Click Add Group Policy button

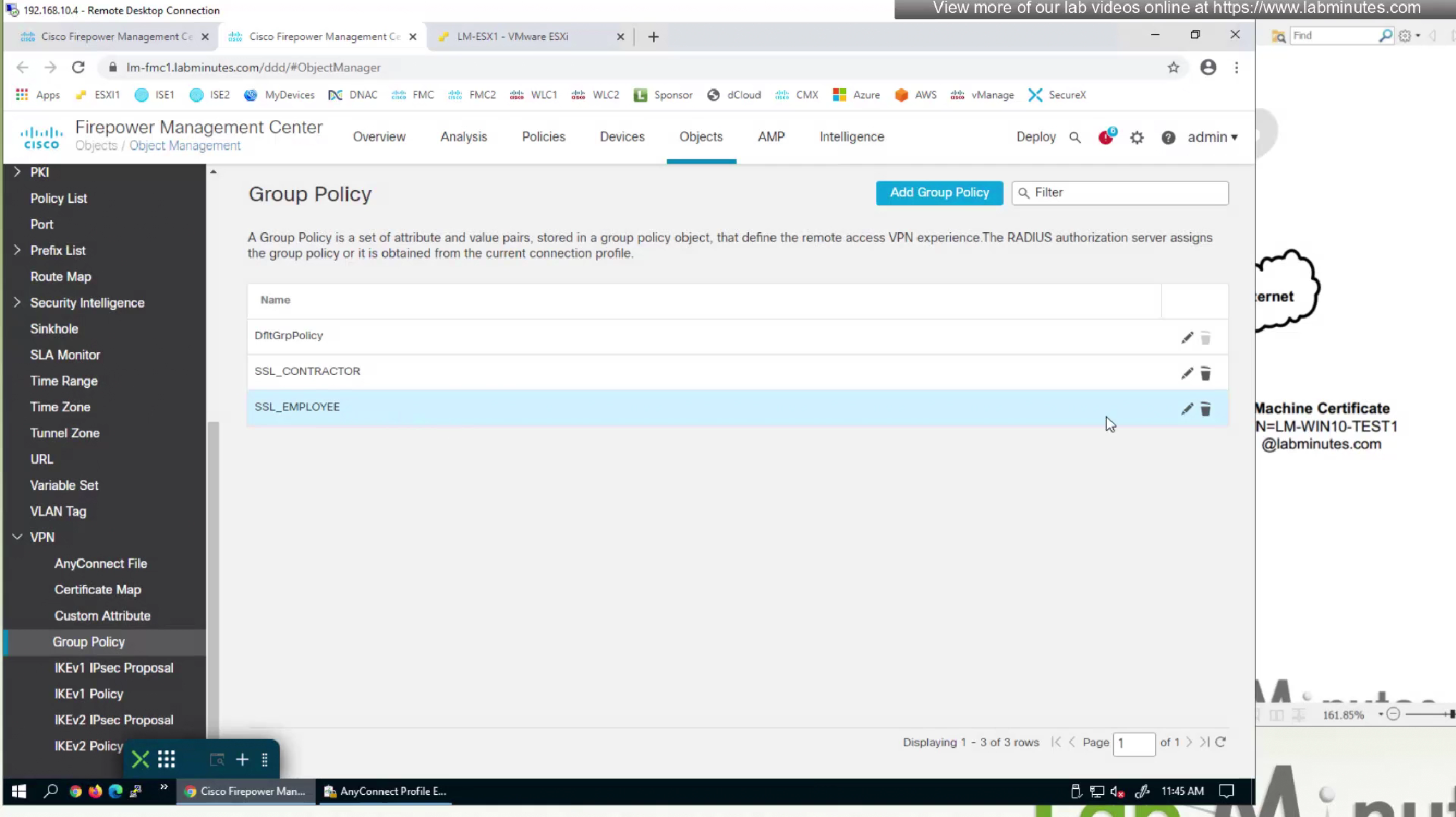point(939,193)
